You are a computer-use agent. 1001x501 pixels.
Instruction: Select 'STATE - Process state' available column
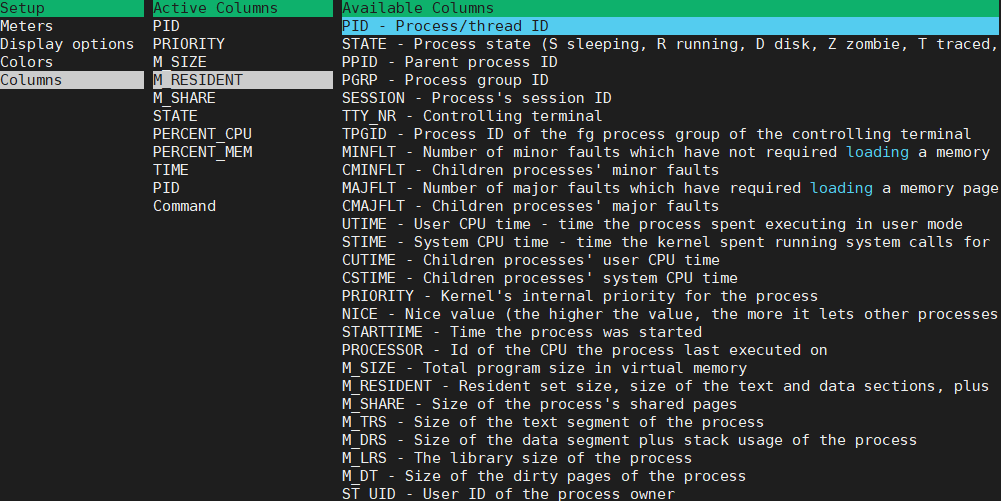tap(671, 44)
